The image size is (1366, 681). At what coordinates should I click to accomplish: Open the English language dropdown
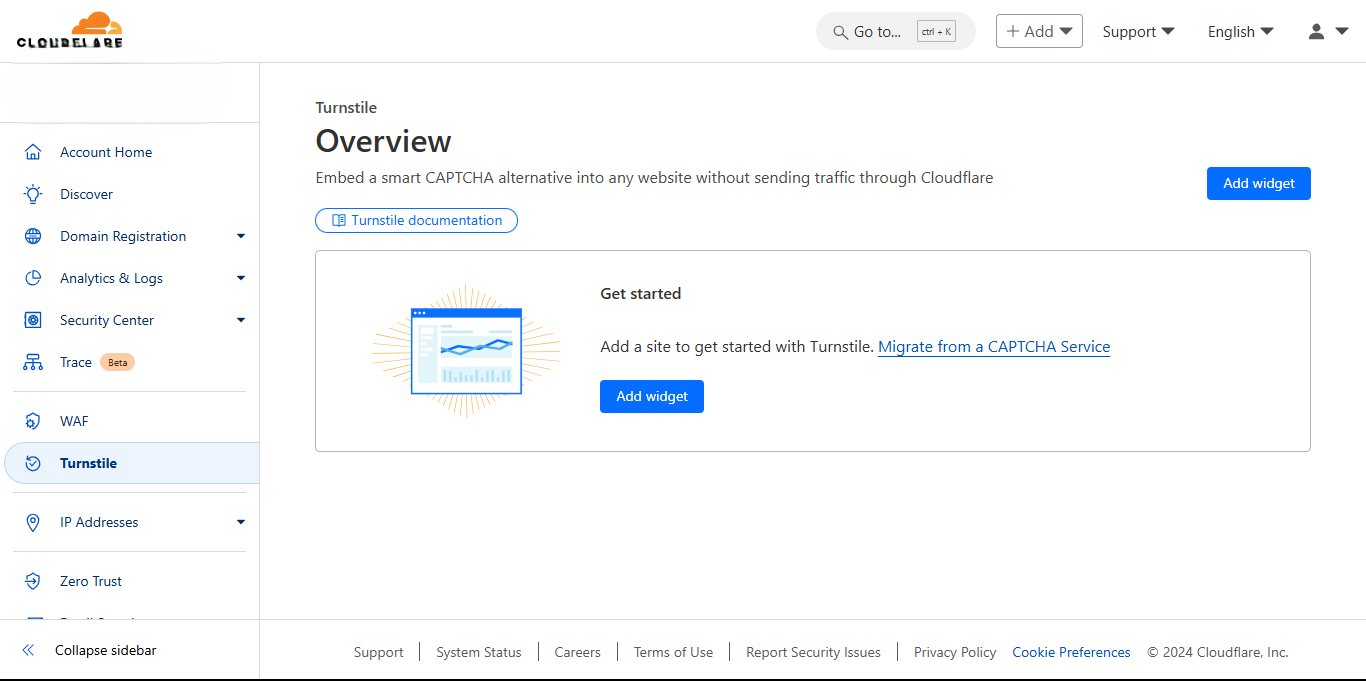(1240, 31)
